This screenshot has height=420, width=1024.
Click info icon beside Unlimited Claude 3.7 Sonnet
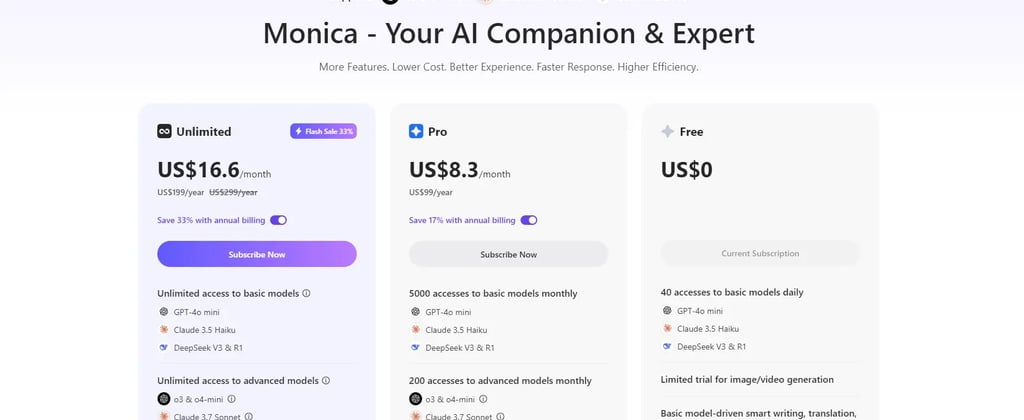(x=249, y=416)
